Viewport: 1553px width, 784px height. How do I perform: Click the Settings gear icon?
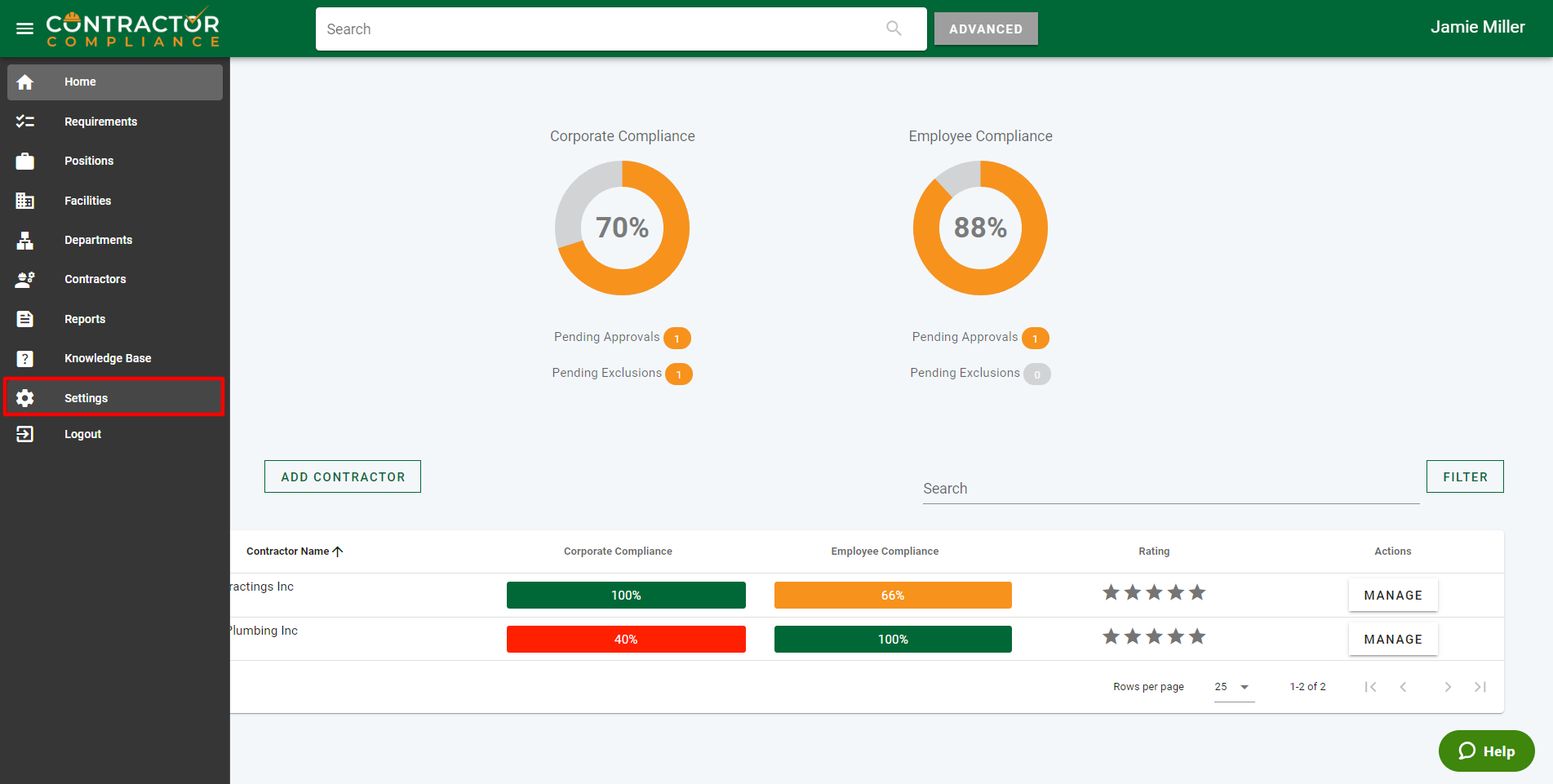point(25,398)
